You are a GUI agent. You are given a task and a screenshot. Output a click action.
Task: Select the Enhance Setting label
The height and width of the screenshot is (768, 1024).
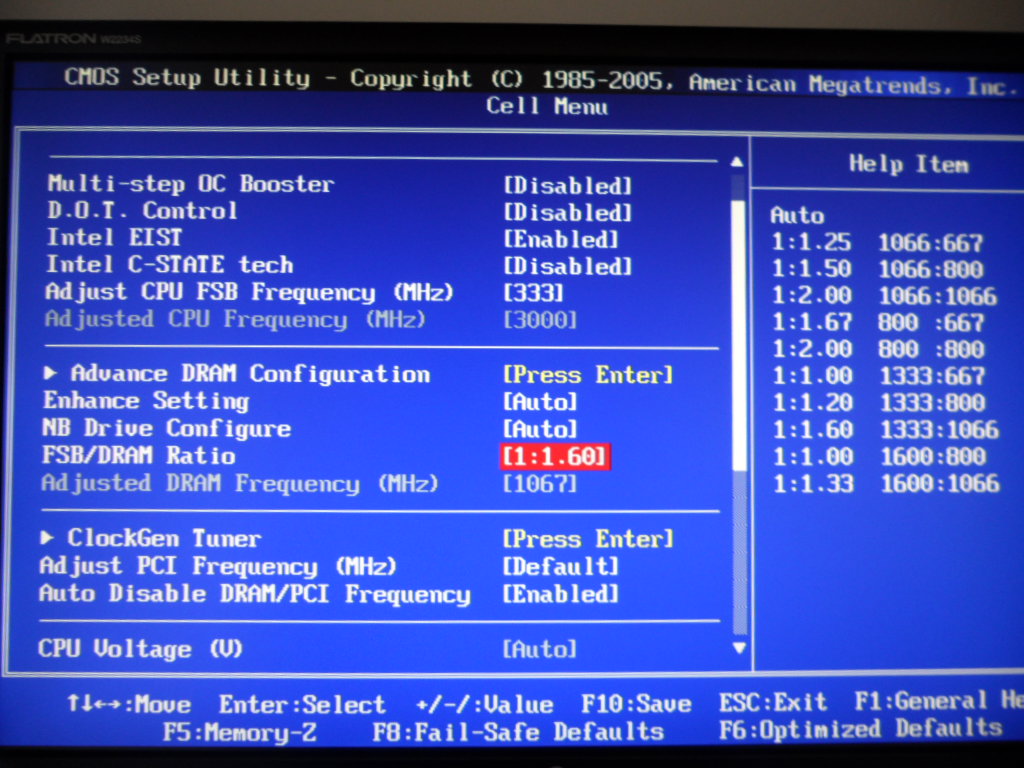click(x=146, y=401)
